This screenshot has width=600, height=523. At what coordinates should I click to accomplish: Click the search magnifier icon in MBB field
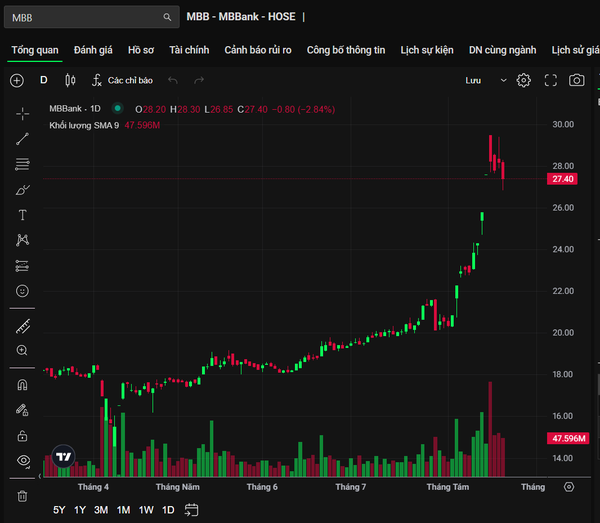pyautogui.click(x=167, y=17)
